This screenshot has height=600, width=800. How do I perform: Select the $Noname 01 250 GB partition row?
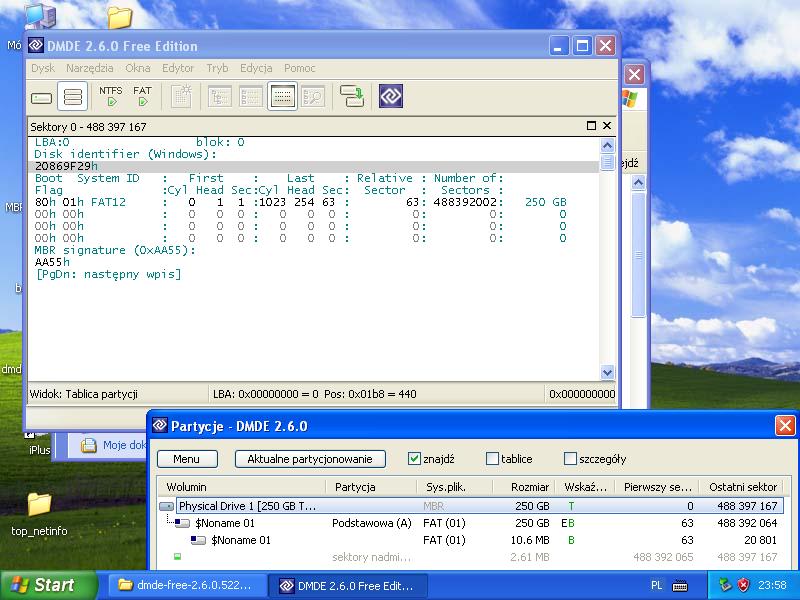[470, 523]
